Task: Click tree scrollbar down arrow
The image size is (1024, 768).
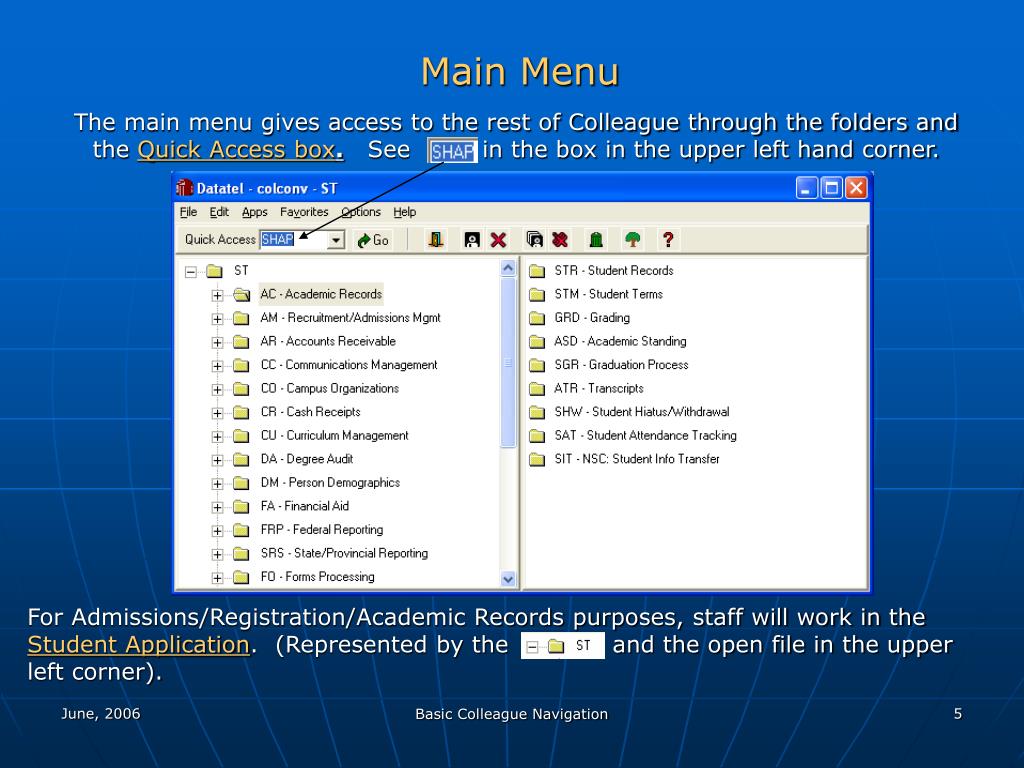Action: (507, 579)
